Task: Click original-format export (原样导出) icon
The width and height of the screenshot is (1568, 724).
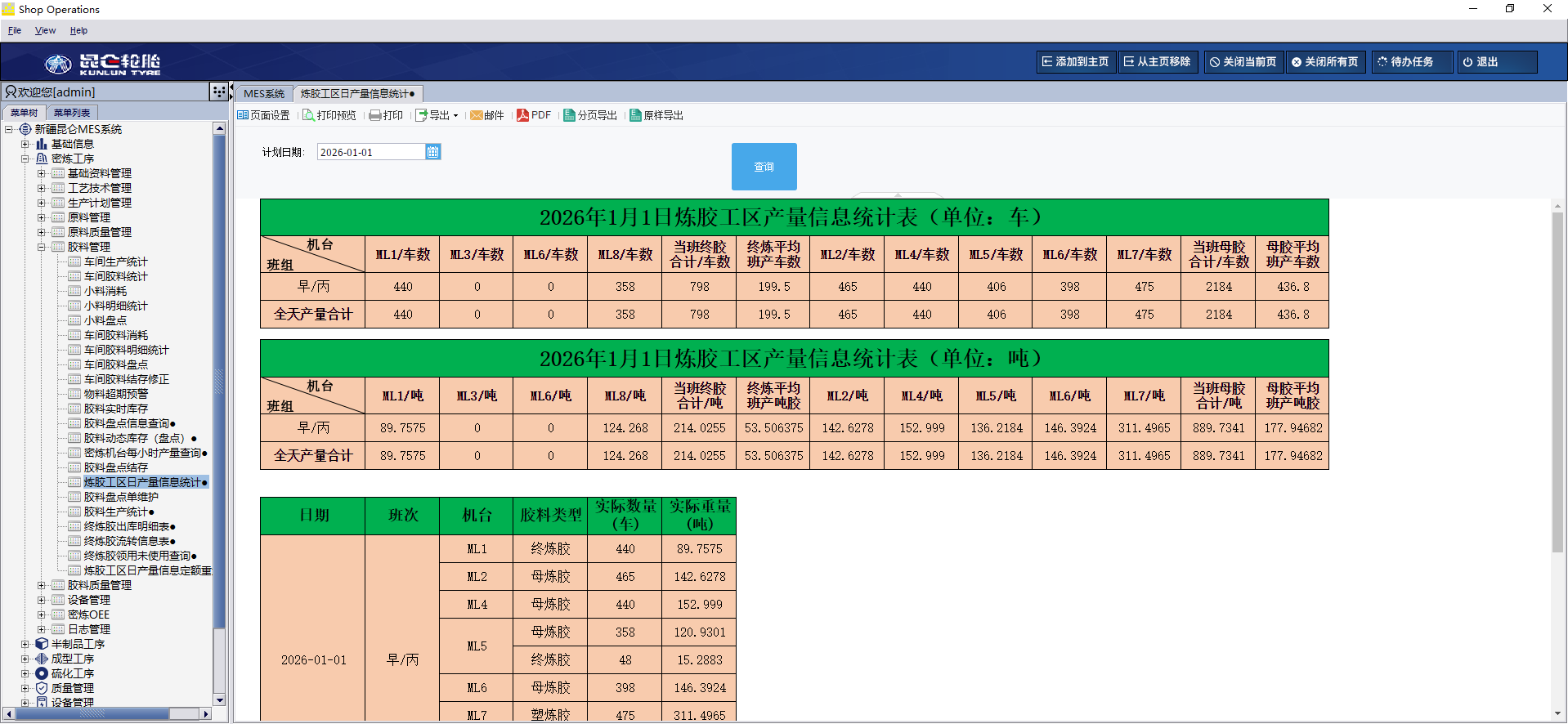Action: (635, 115)
